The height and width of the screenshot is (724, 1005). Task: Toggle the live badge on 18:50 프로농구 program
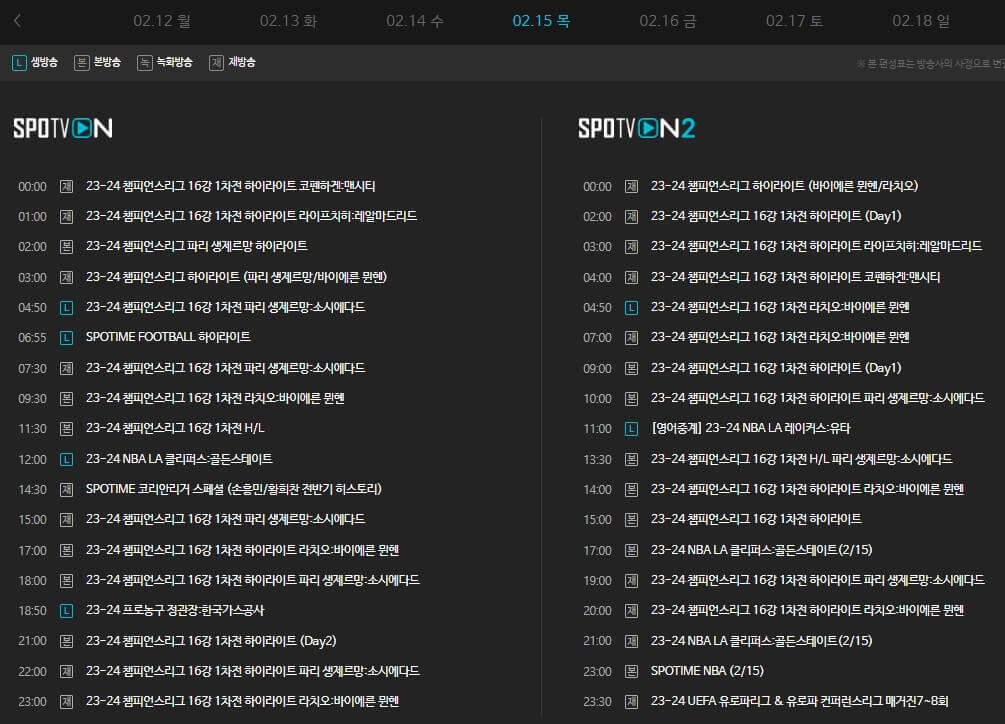(x=65, y=610)
